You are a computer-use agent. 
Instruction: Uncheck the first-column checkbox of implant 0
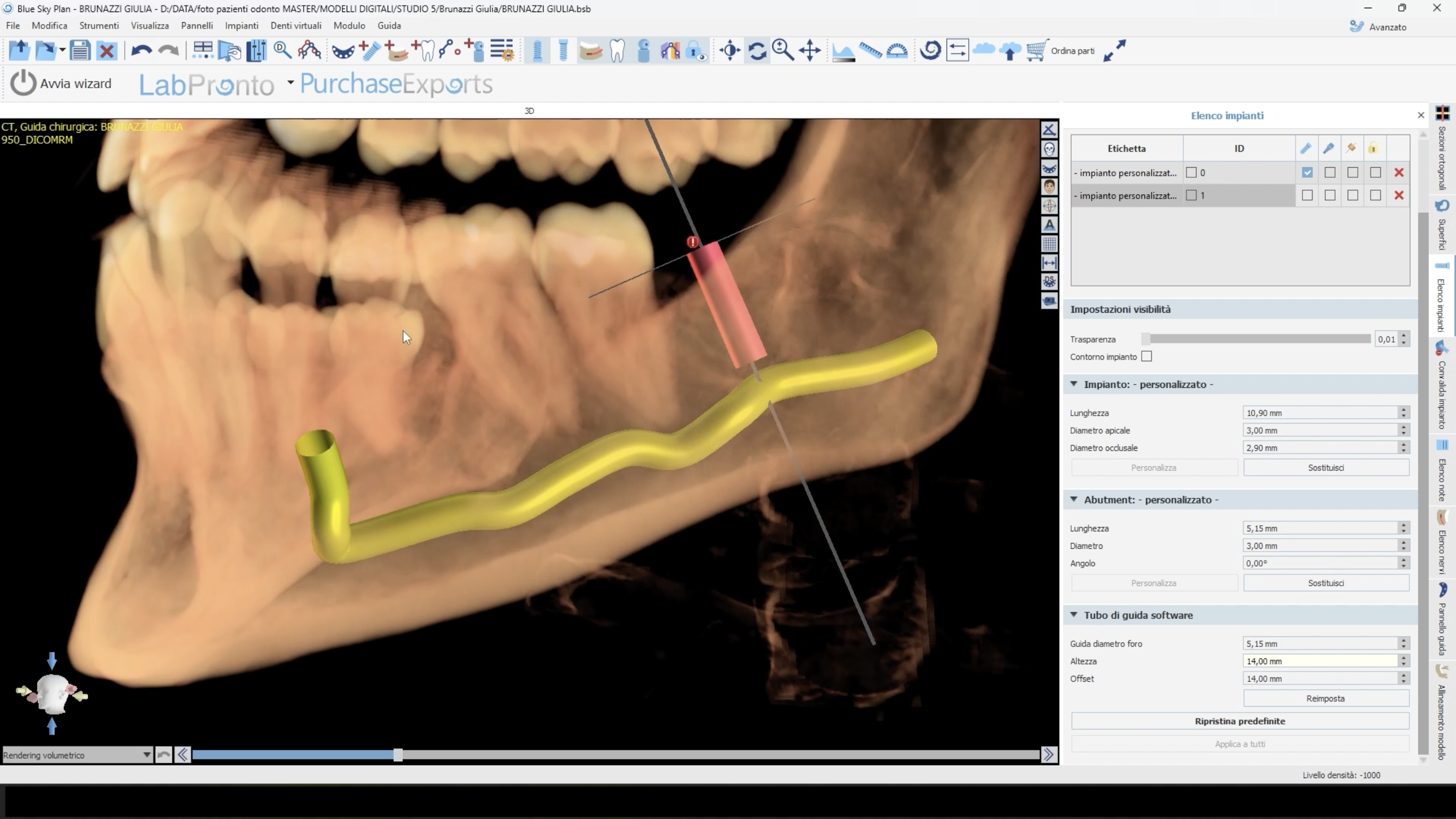click(1307, 172)
